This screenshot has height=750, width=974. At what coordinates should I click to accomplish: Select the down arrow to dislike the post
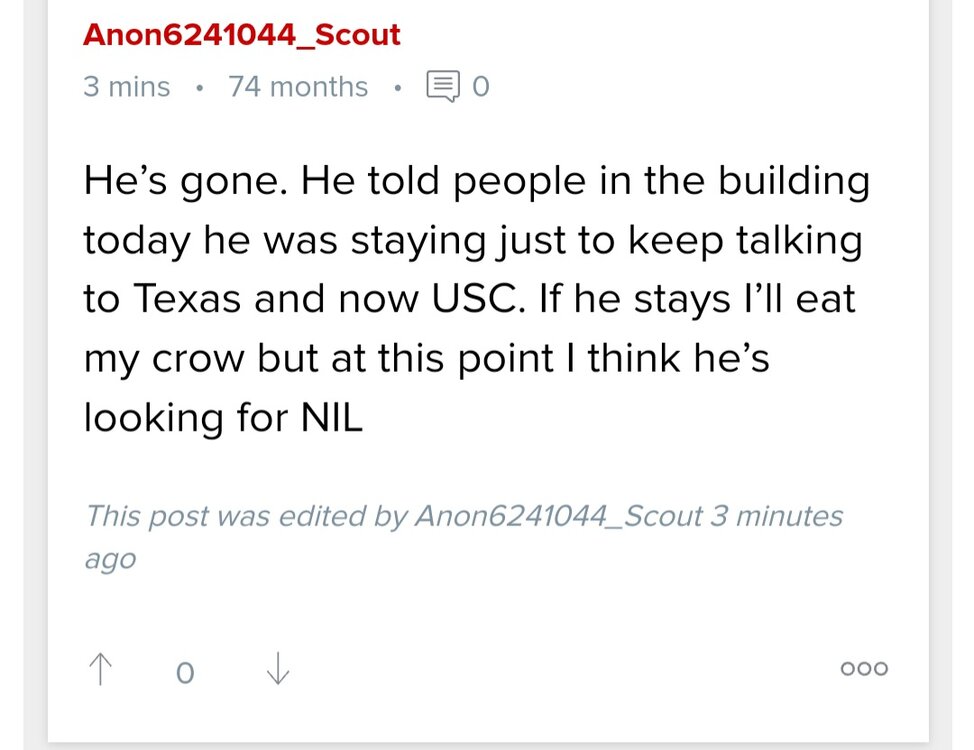276,668
